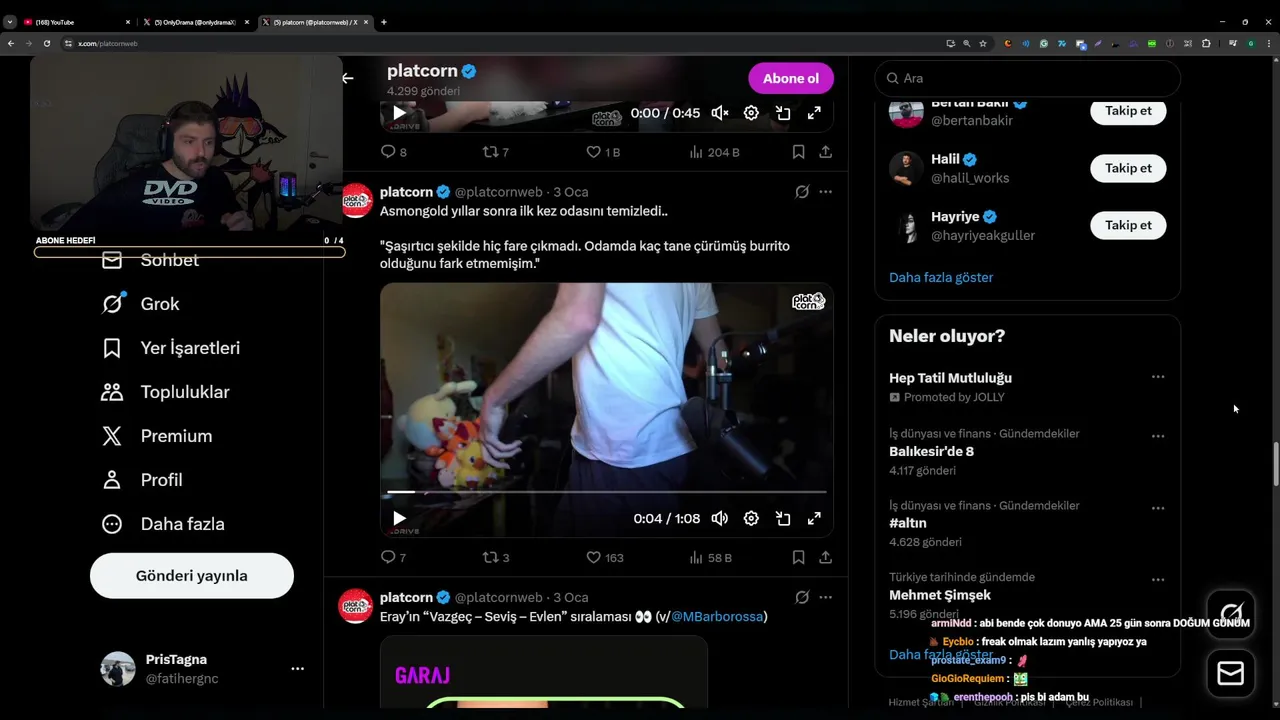
Task: Share the Asmongold post
Action: click(825, 557)
